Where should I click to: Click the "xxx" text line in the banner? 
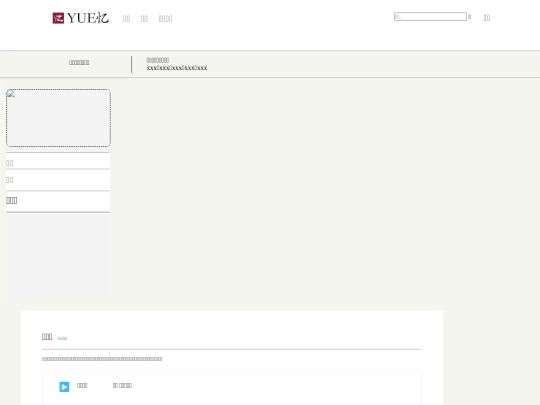tap(177, 68)
